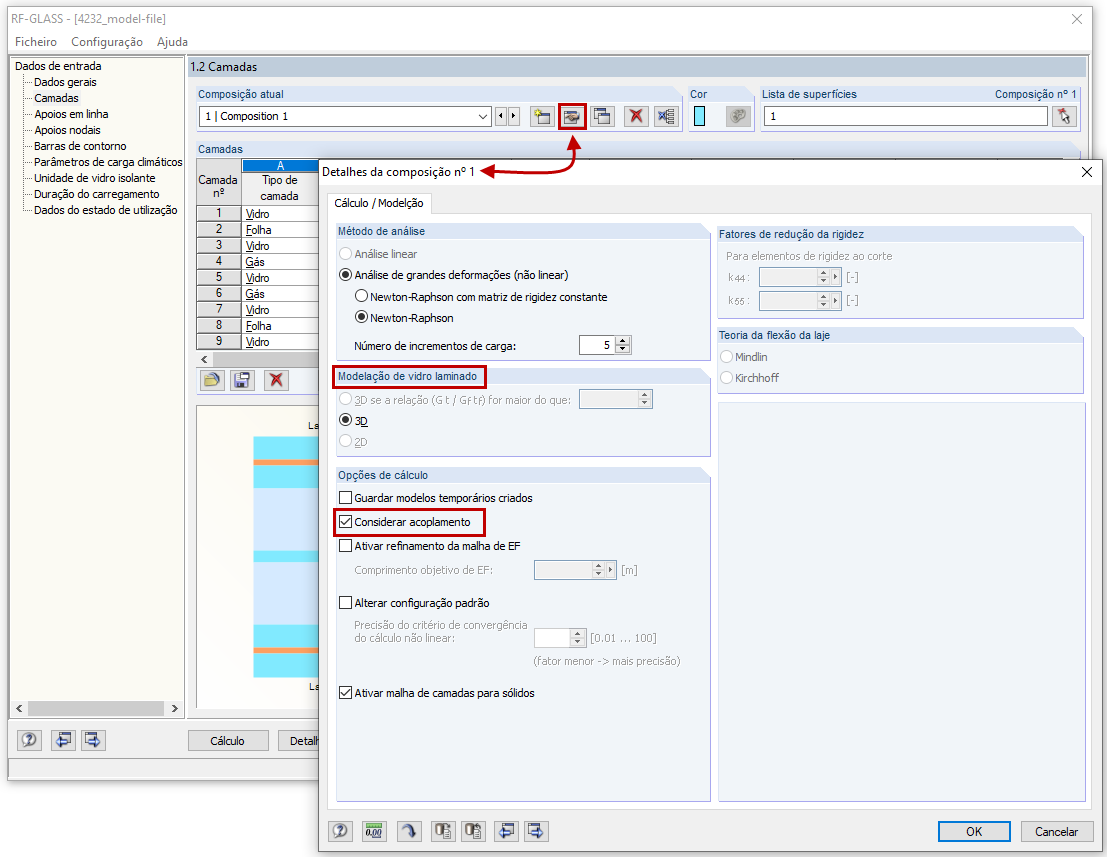Click next table icon in main window bottom bar
The height and width of the screenshot is (857, 1107).
tap(93, 740)
